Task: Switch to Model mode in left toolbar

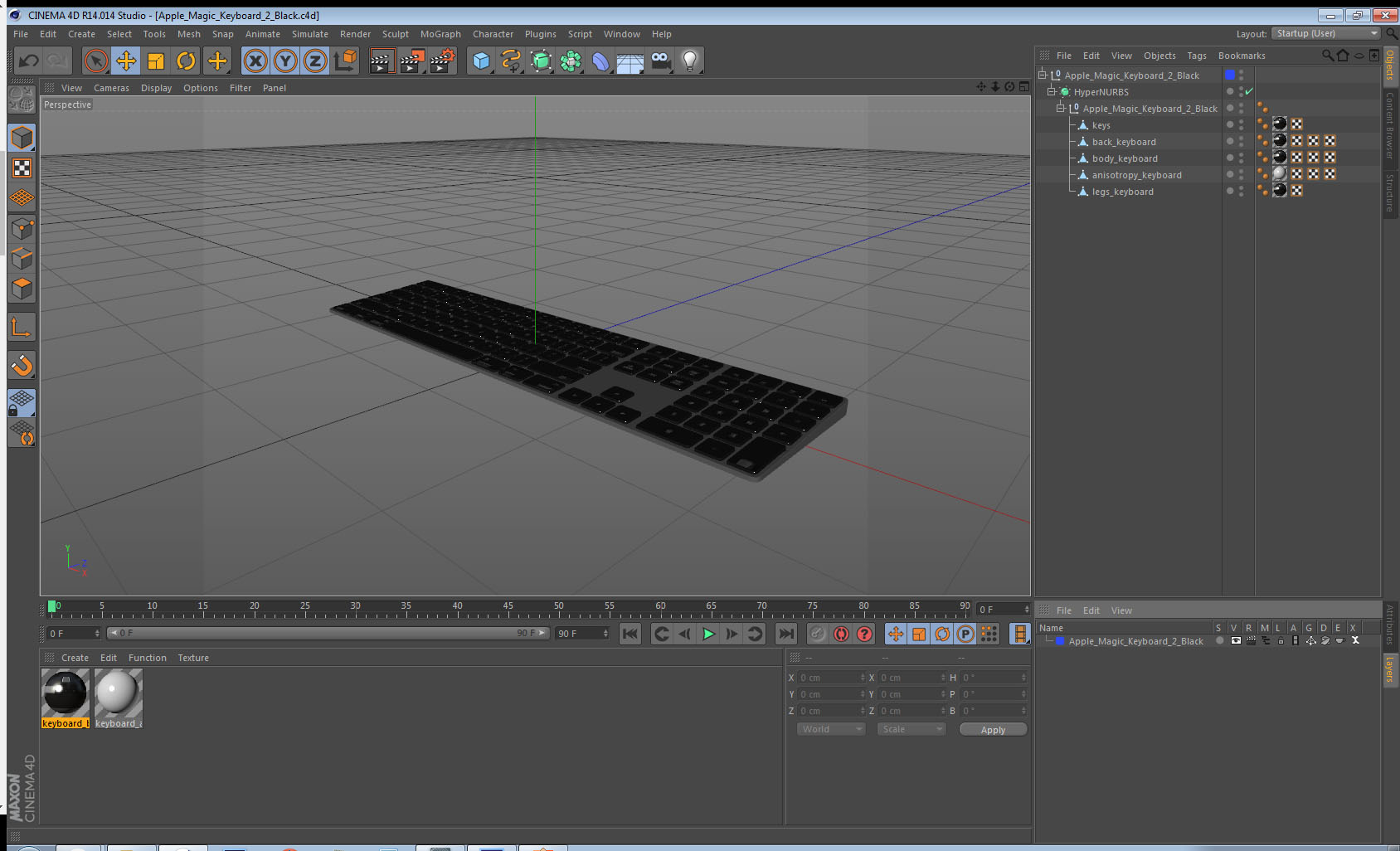Action: pos(22,138)
